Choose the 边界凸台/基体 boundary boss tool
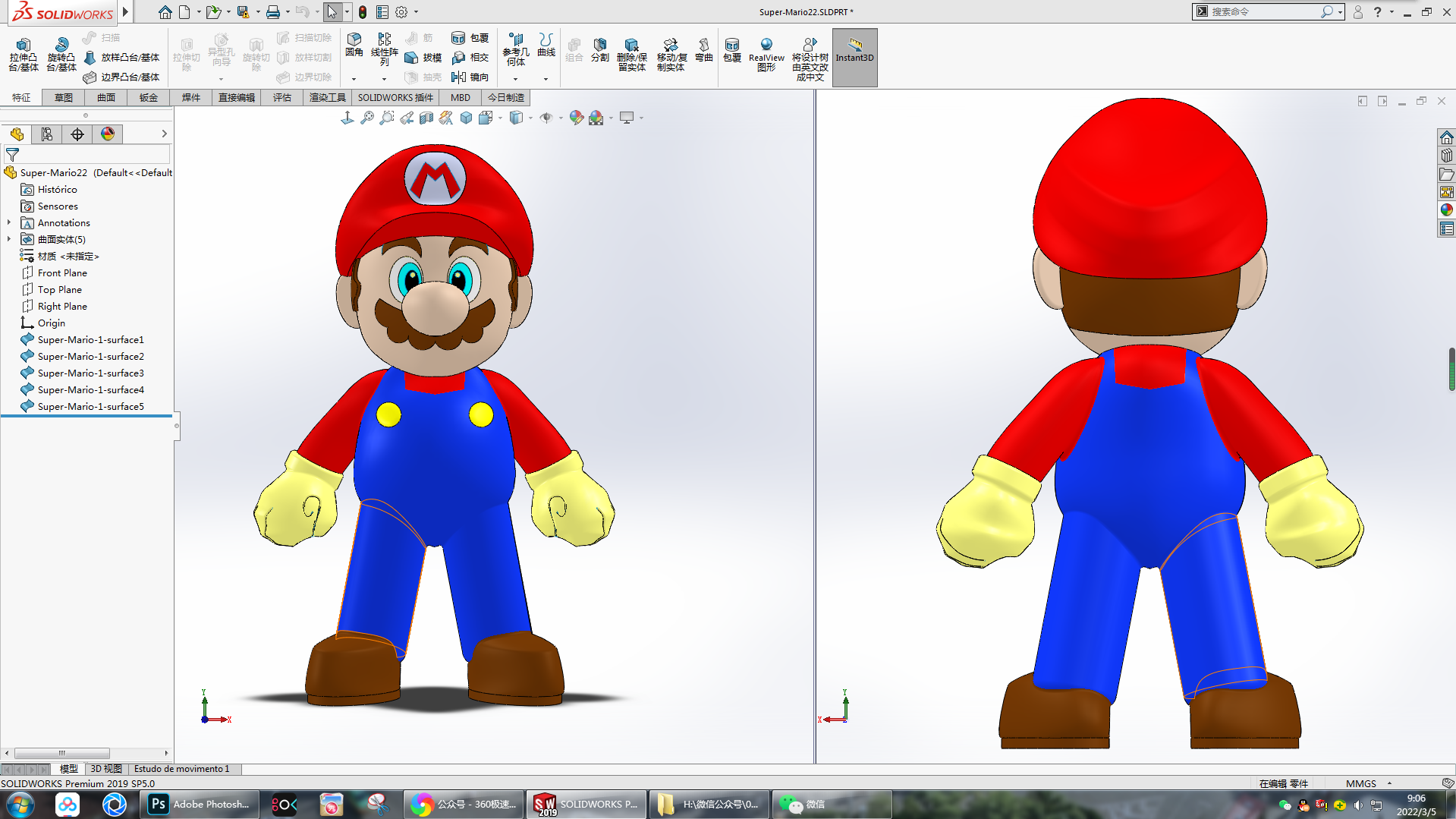The width and height of the screenshot is (1456, 819). point(122,77)
